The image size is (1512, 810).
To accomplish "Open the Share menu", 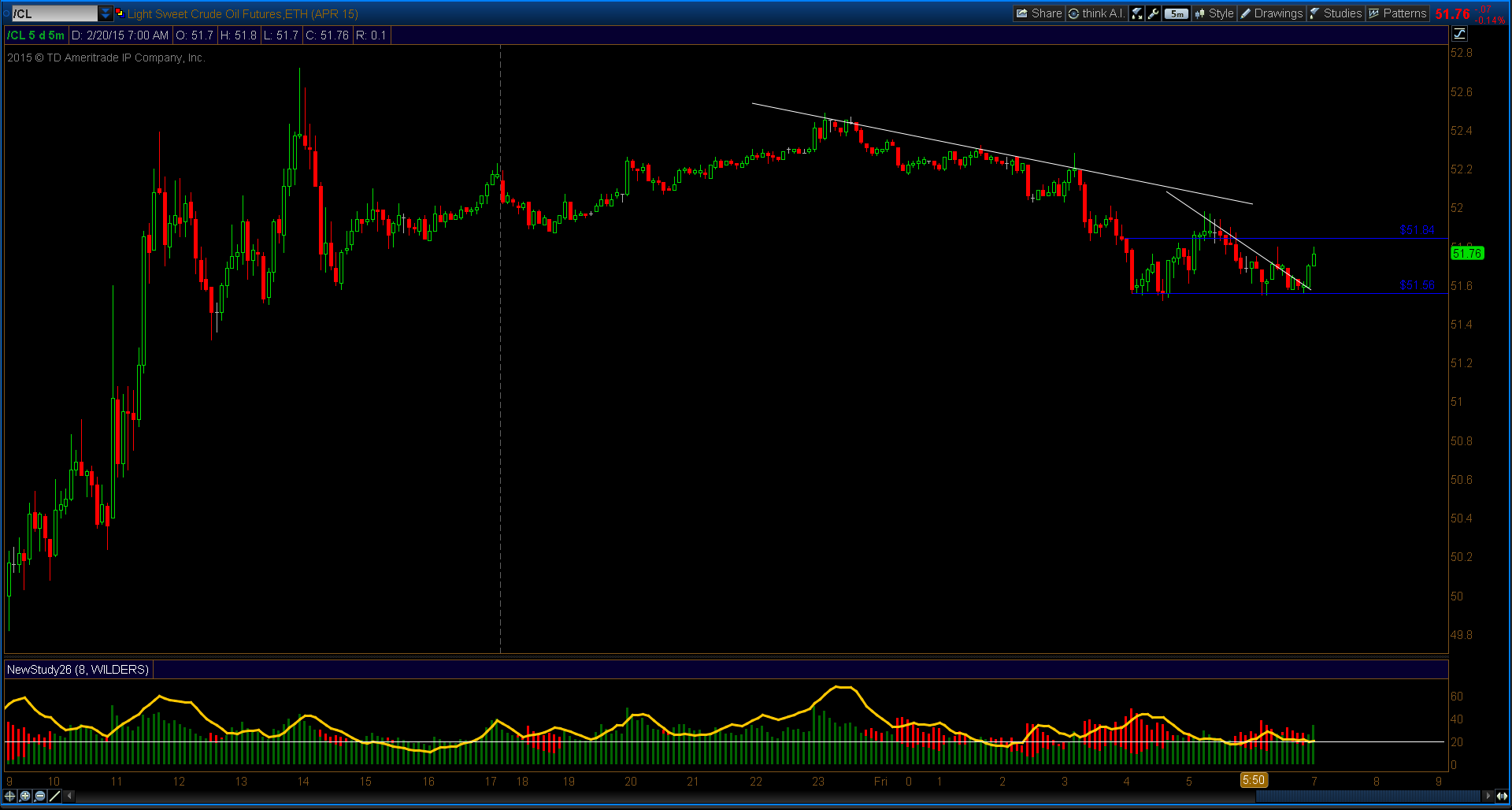I will pos(1039,13).
